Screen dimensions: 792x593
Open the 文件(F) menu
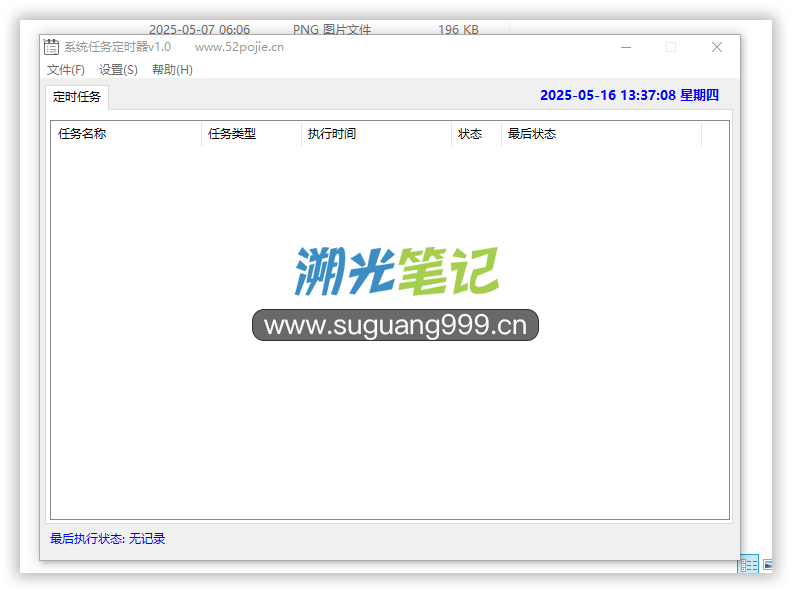pos(66,70)
